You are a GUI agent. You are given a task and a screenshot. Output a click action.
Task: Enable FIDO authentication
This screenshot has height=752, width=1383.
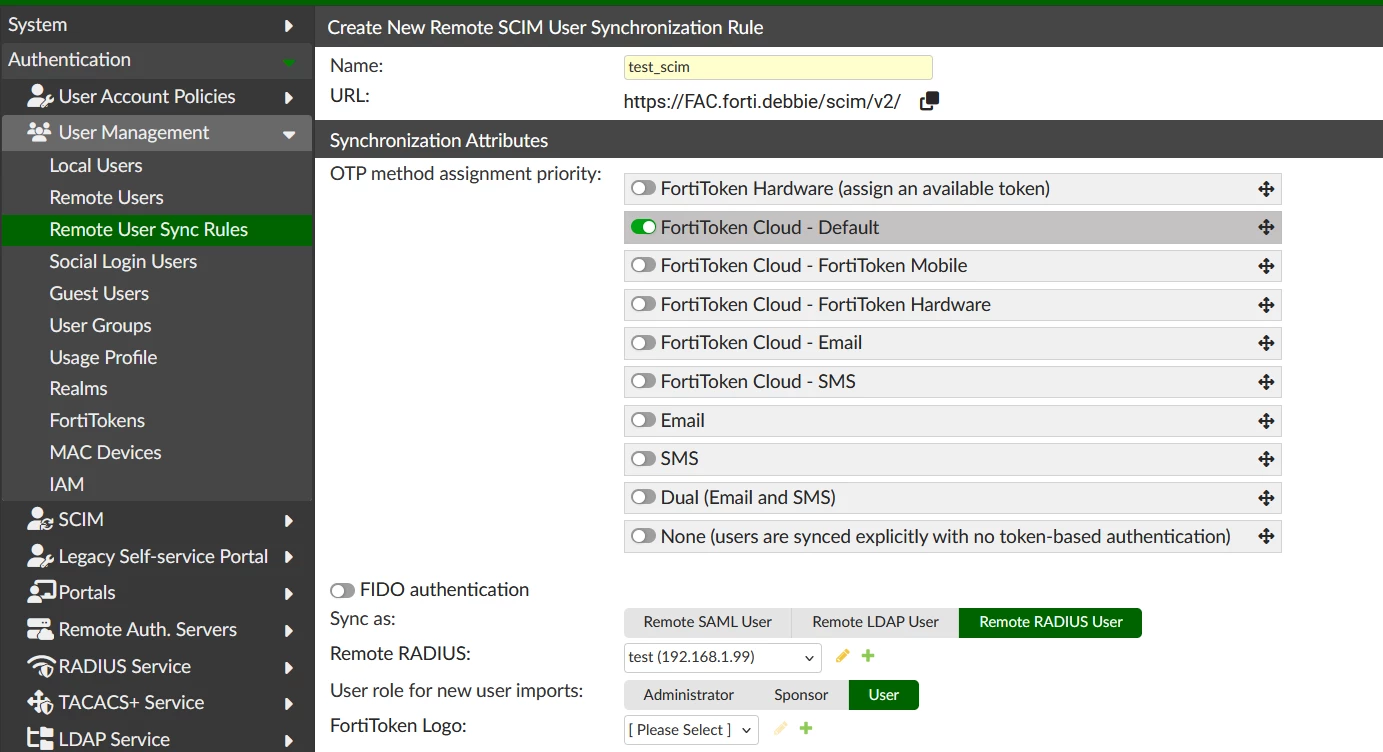coord(342,590)
